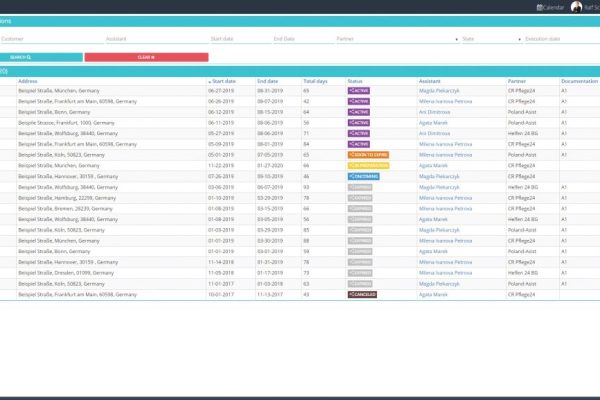Viewport: 600px width, 400px height.
Task: Select end date cell '11-13-2017'
Action: point(270,295)
